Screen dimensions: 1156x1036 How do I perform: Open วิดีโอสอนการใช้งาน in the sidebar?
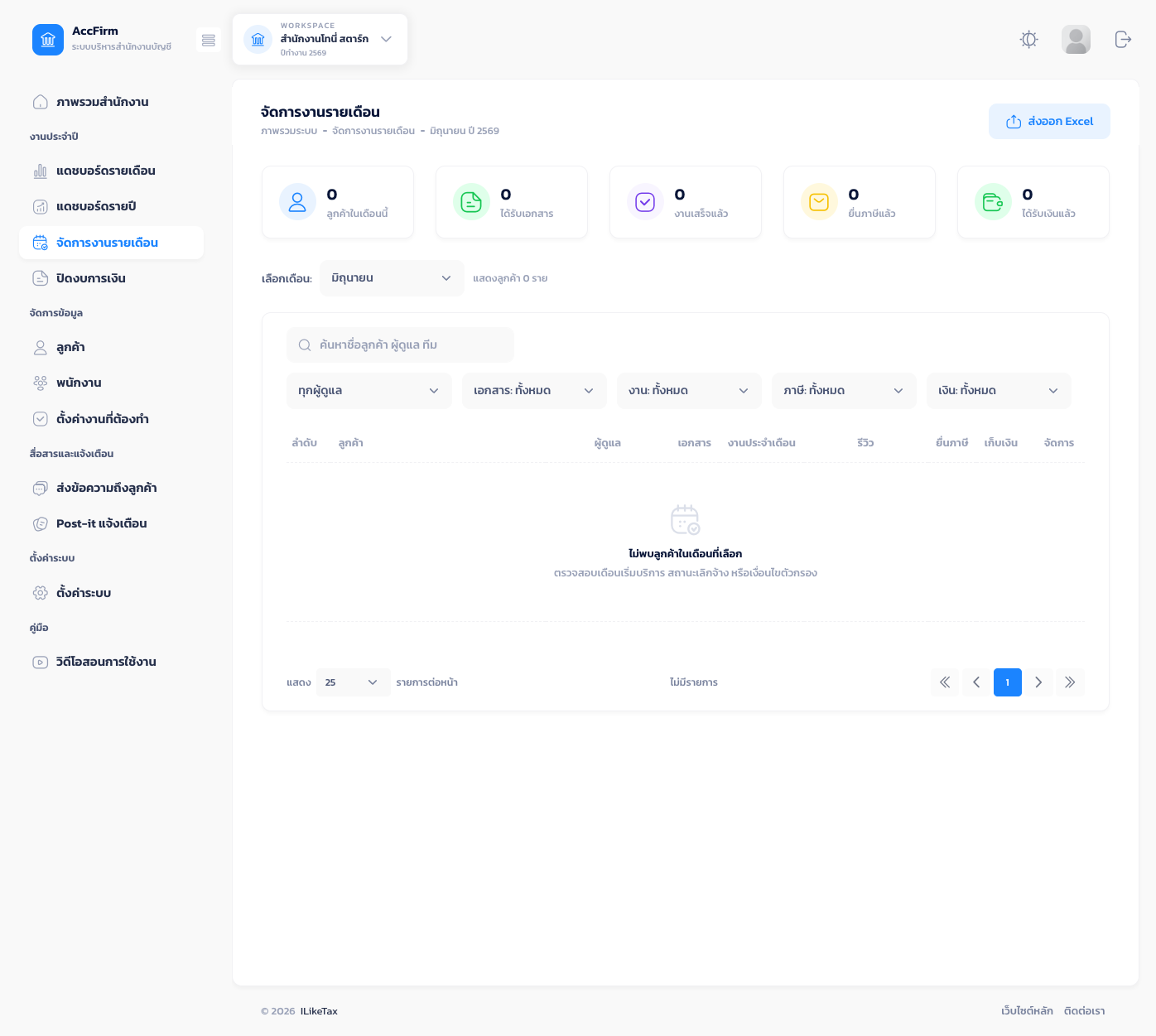[111, 662]
